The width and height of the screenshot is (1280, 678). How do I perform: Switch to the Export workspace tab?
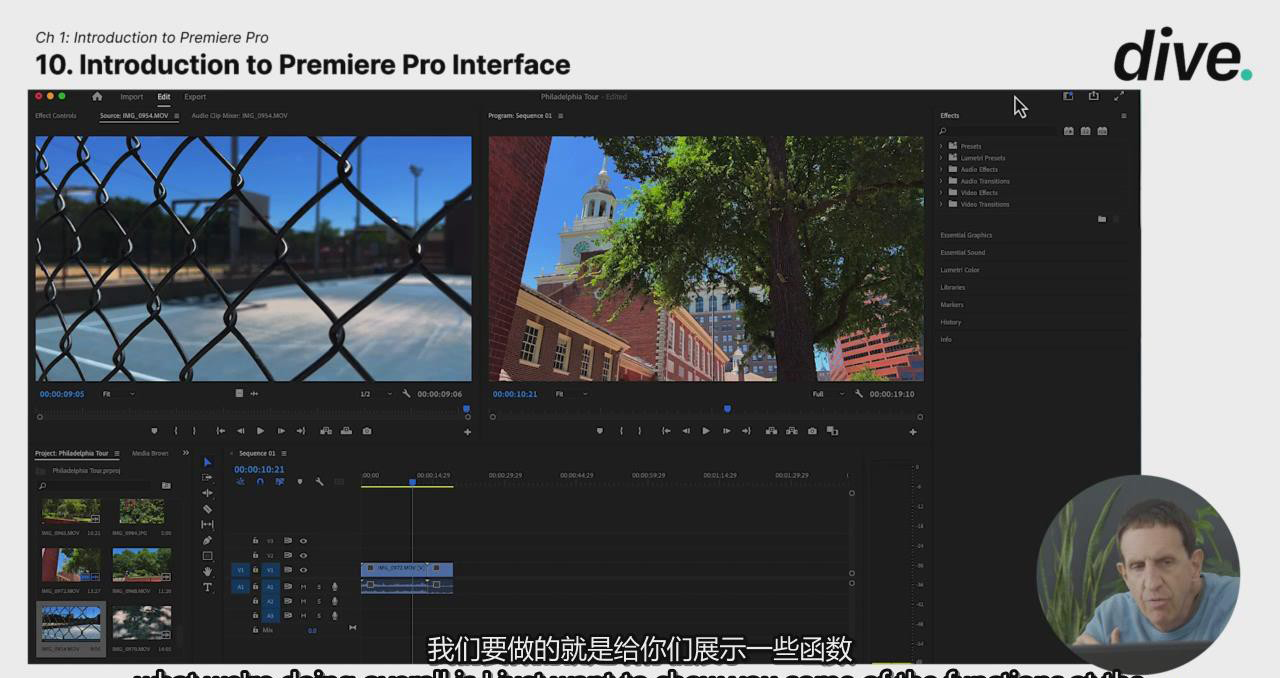195,97
